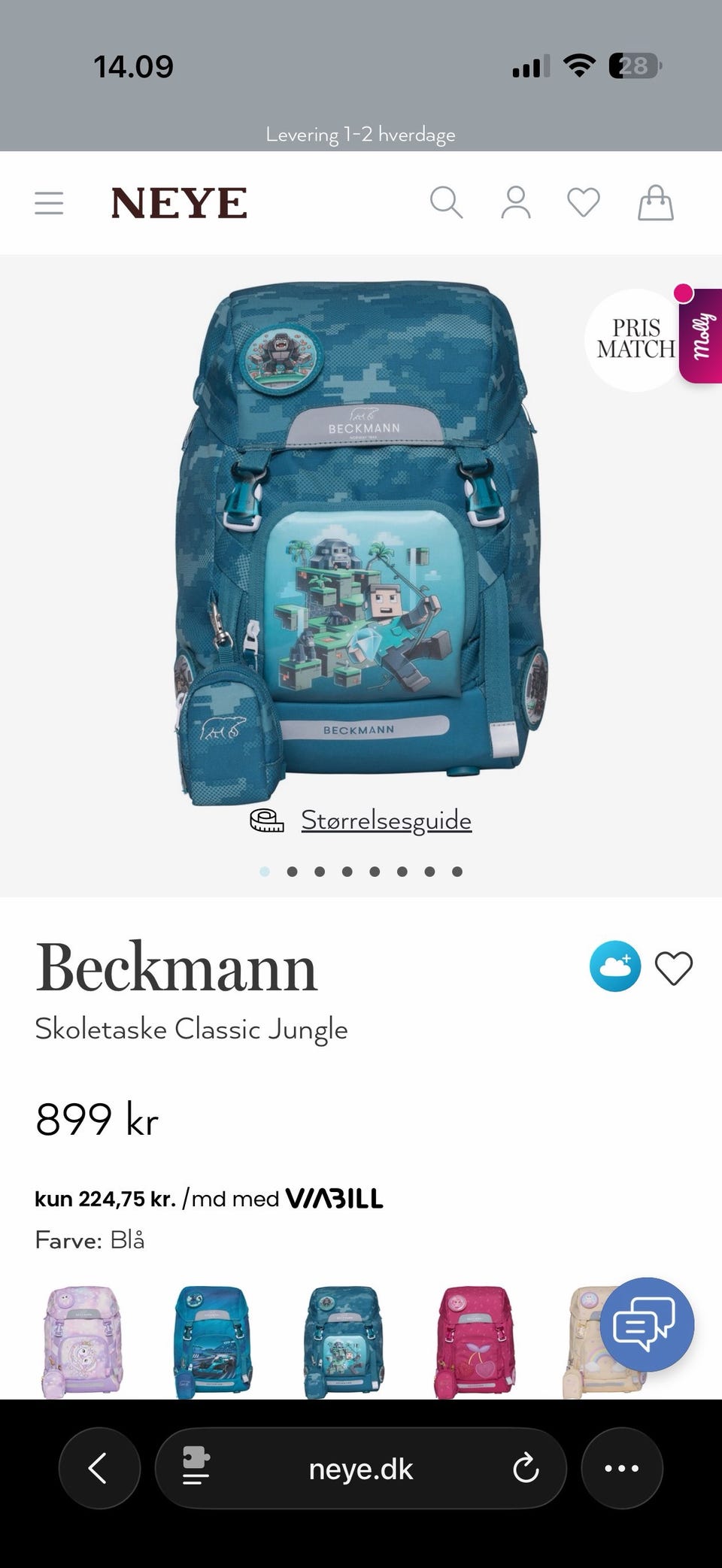Jump to second image carousel dot
722x1568 pixels.
coord(293,872)
